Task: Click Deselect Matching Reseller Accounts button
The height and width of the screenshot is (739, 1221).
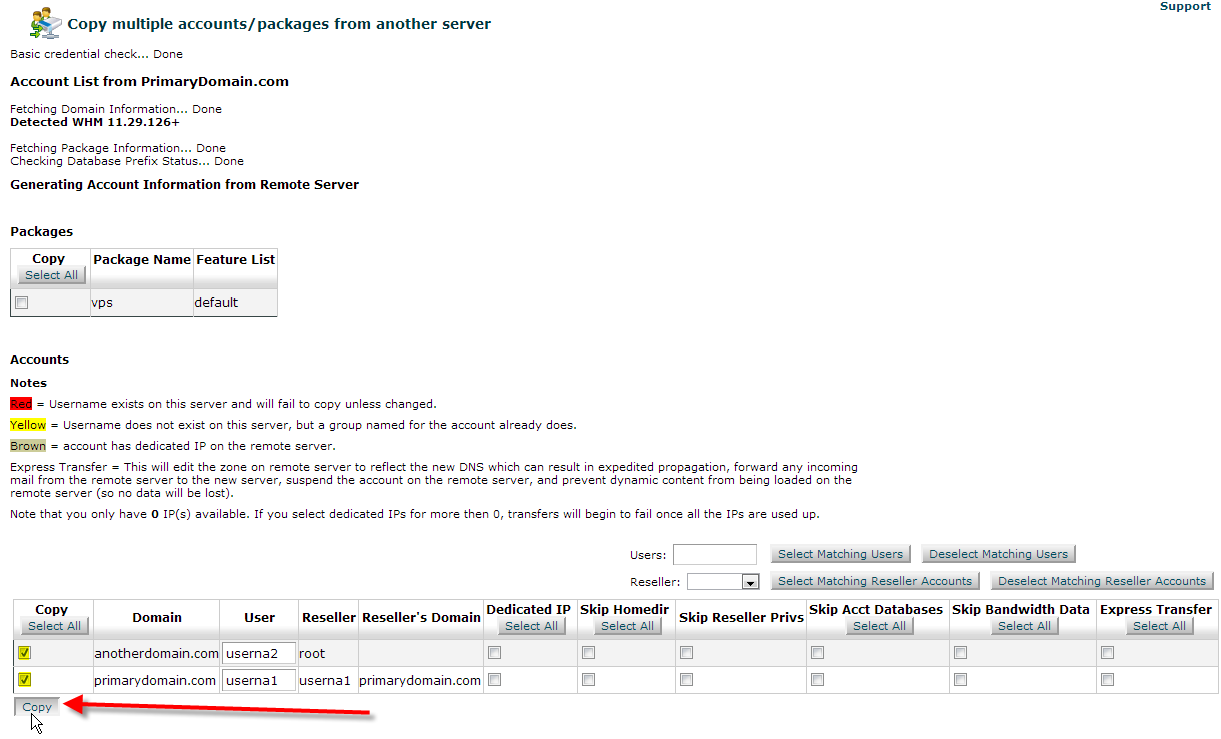Action: (1102, 581)
